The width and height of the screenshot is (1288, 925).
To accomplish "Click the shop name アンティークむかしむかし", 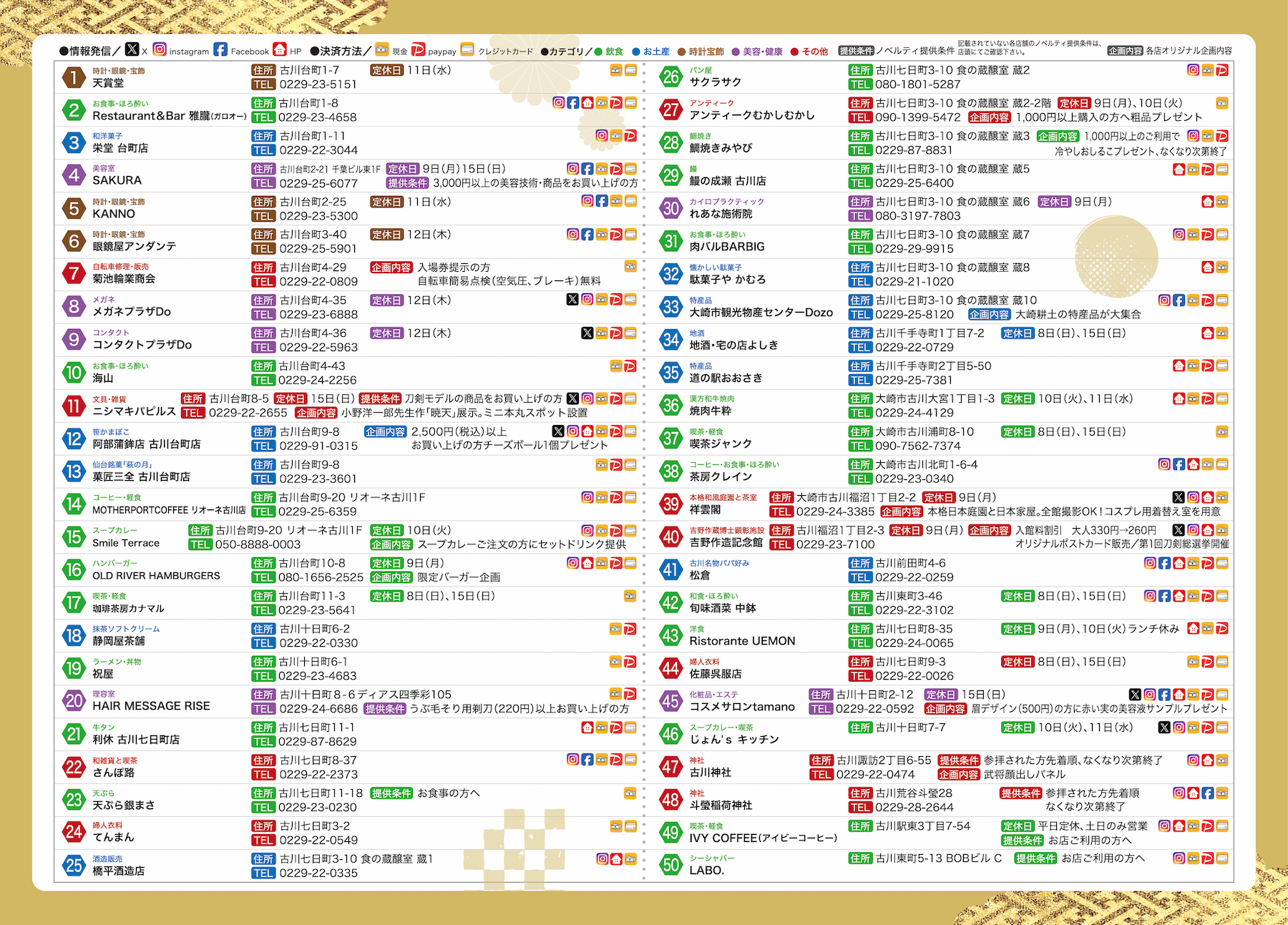I will click(x=752, y=115).
